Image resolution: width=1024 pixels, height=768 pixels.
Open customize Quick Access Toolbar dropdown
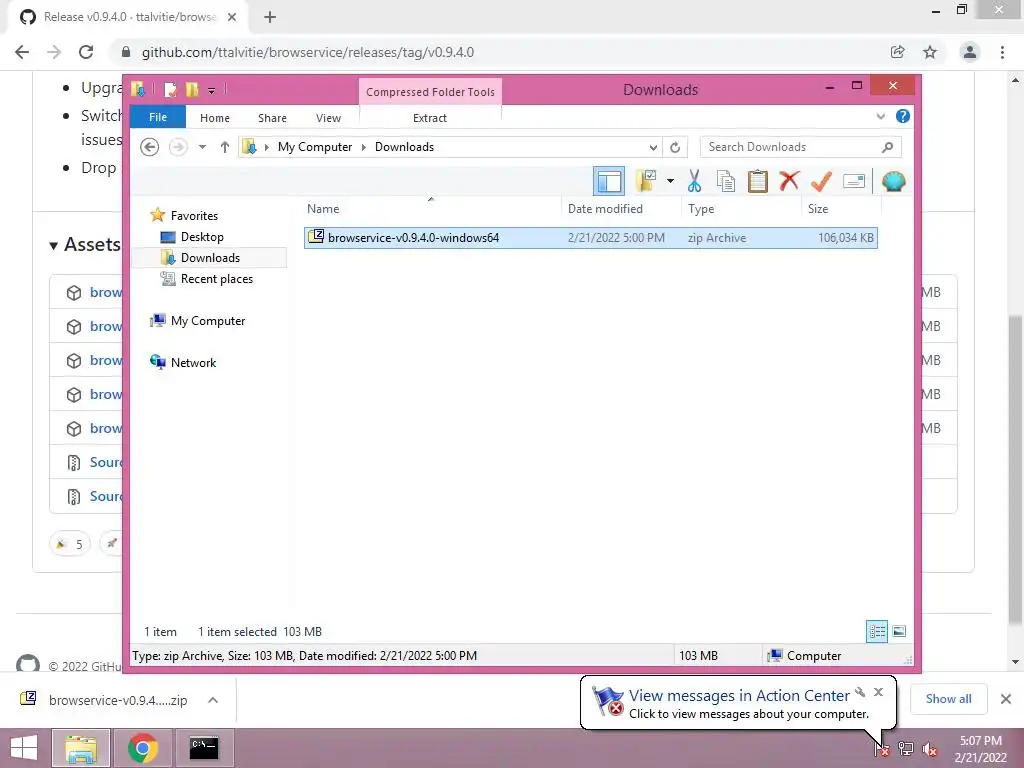point(212,90)
